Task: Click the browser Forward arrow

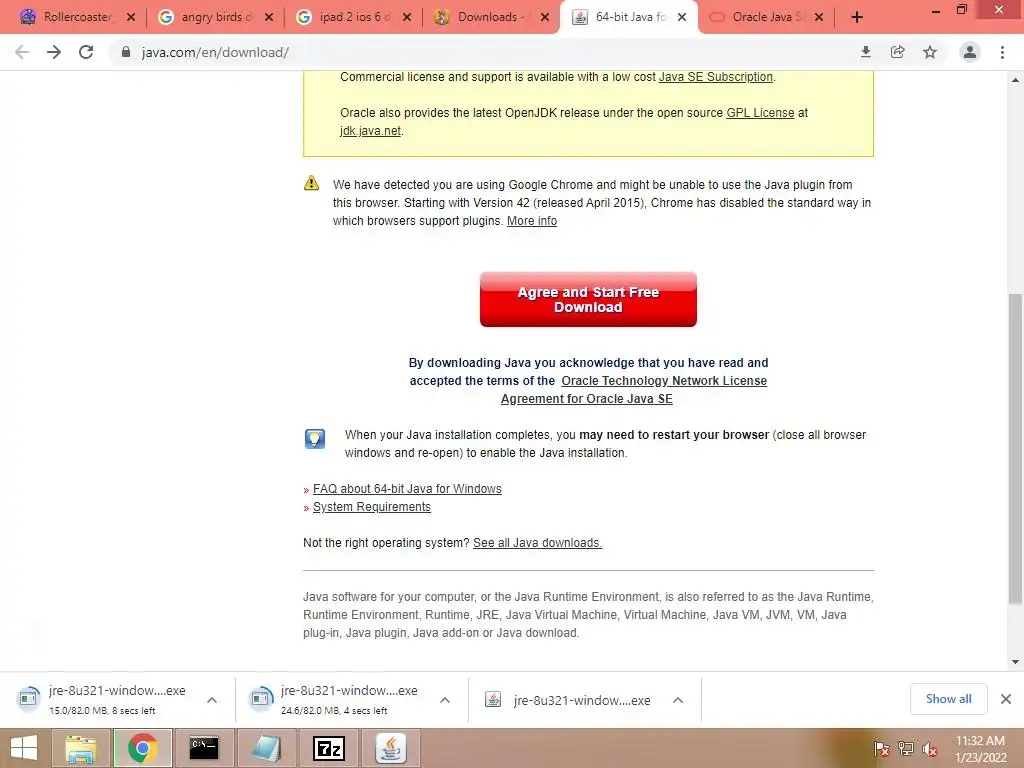Action: [54, 52]
